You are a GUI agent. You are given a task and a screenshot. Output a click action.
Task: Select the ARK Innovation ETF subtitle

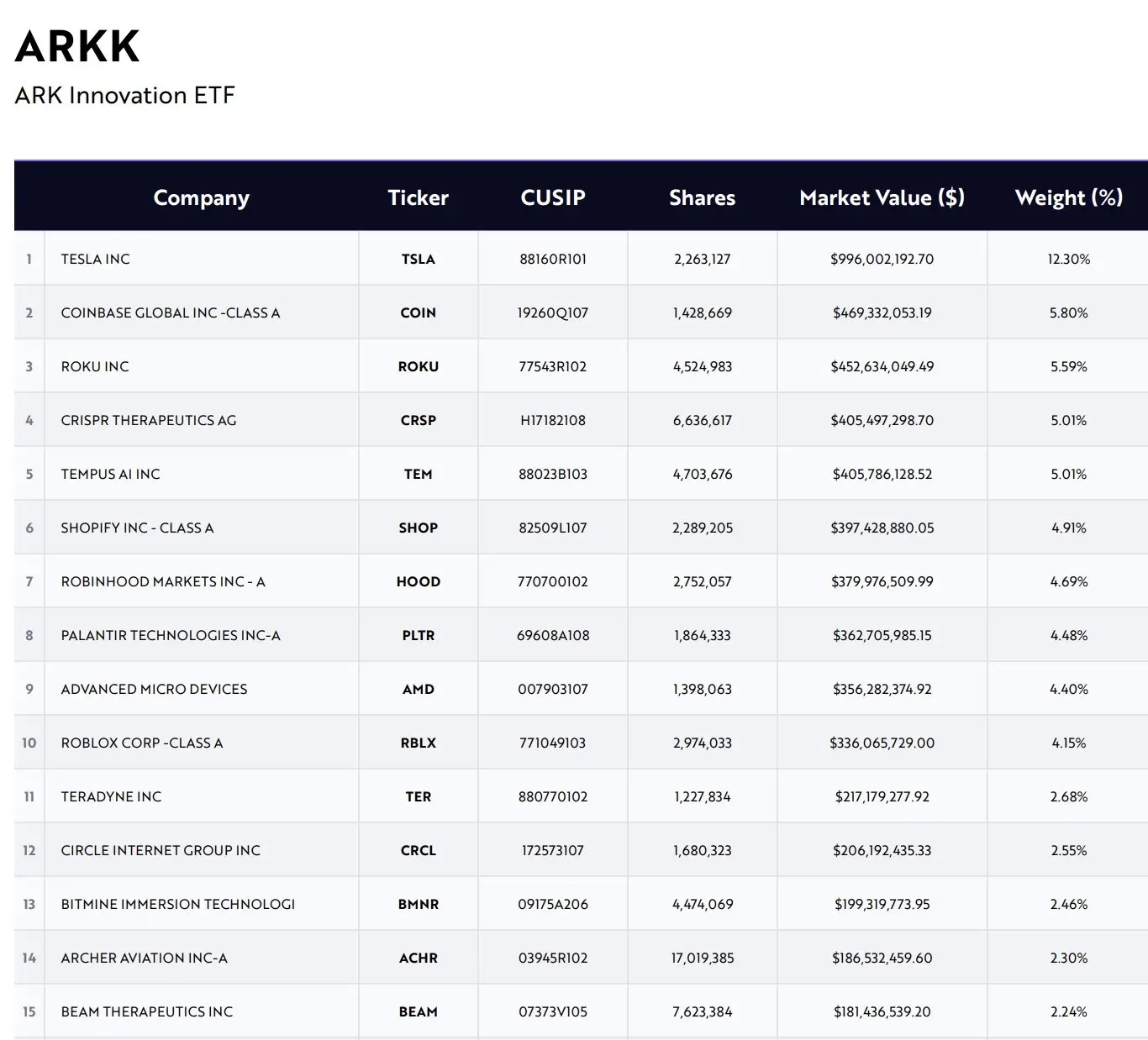[124, 96]
